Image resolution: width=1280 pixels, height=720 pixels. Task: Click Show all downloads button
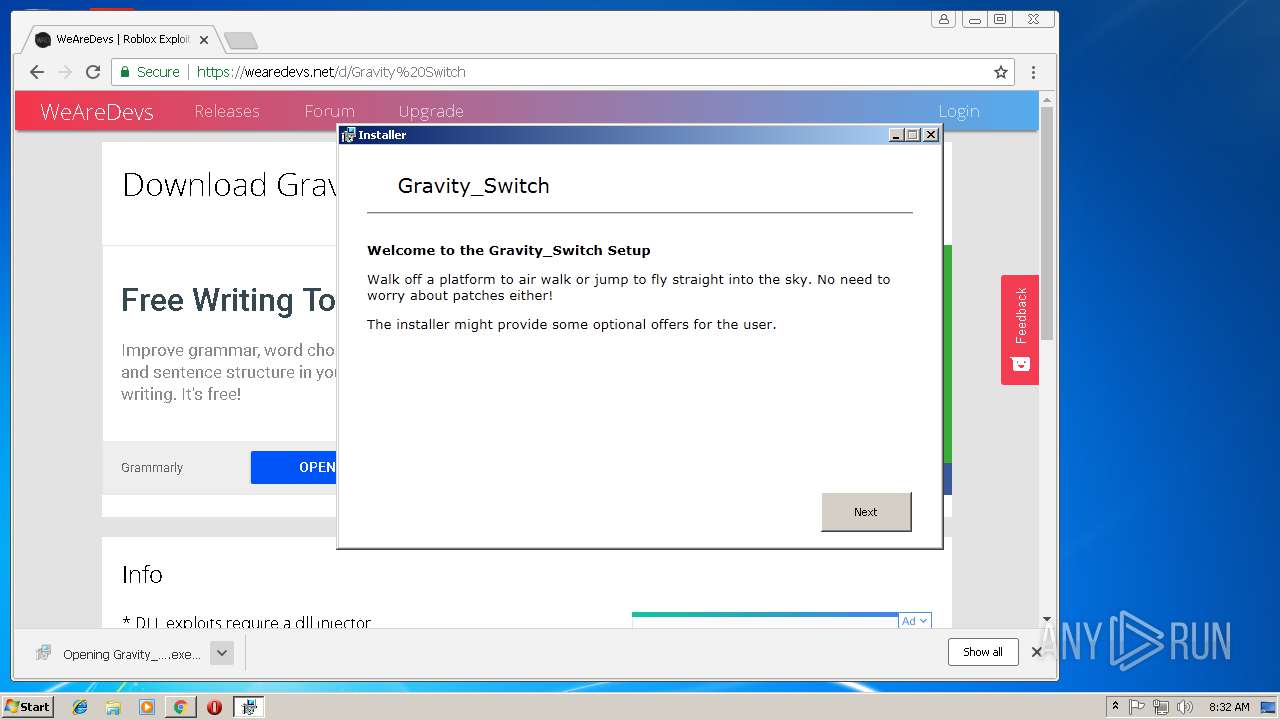983,652
